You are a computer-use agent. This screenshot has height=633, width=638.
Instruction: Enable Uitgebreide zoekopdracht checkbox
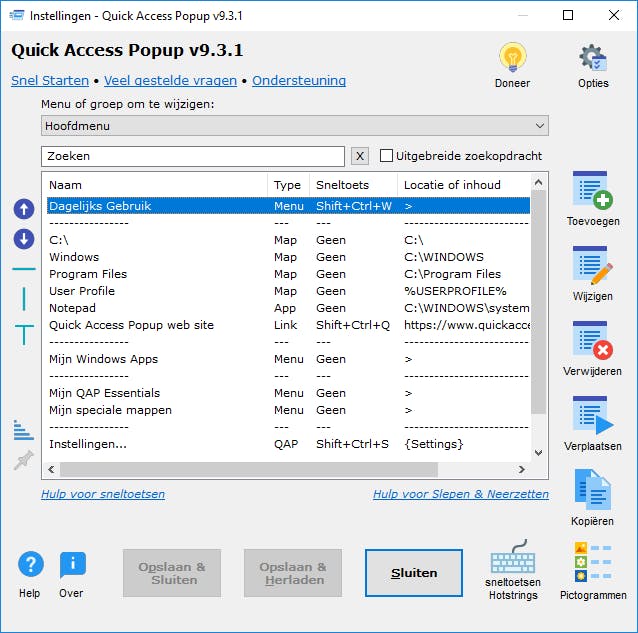click(x=386, y=156)
